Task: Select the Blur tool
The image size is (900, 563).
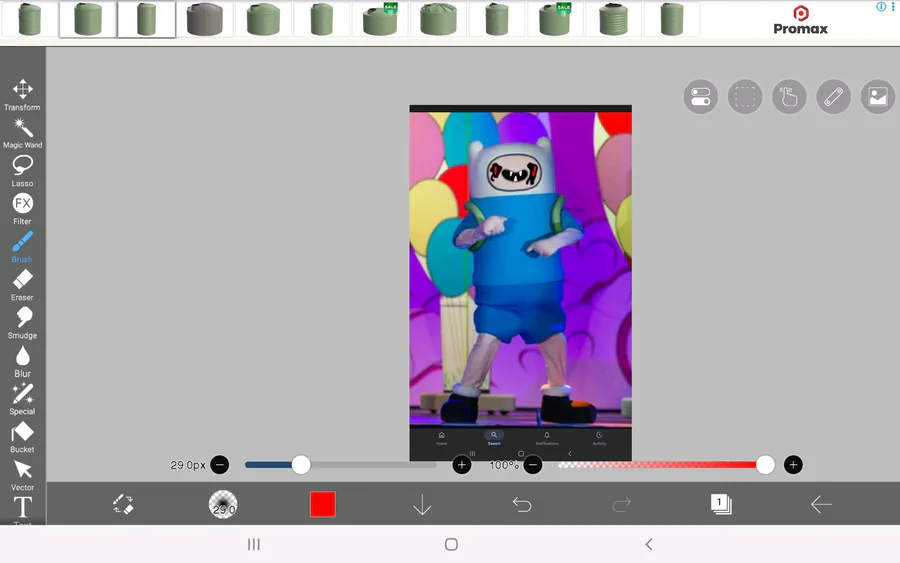Action: coord(22,362)
